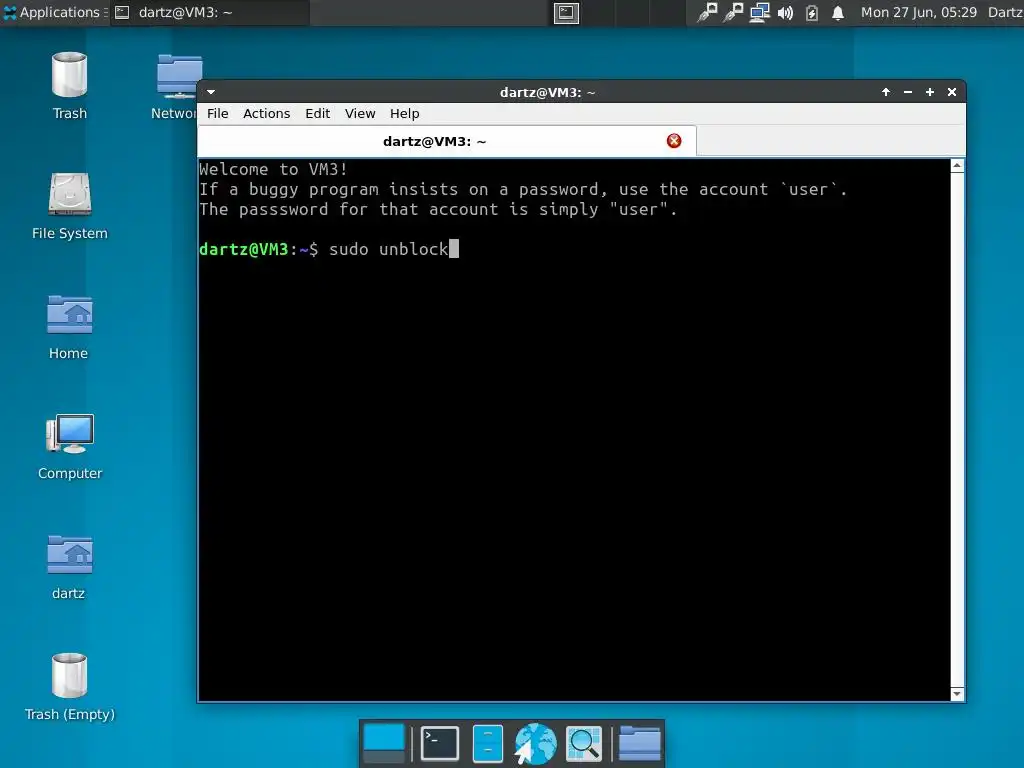Screen dimensions: 1024x768
Task: Launch the Web Browser globe icon
Action: 535,743
